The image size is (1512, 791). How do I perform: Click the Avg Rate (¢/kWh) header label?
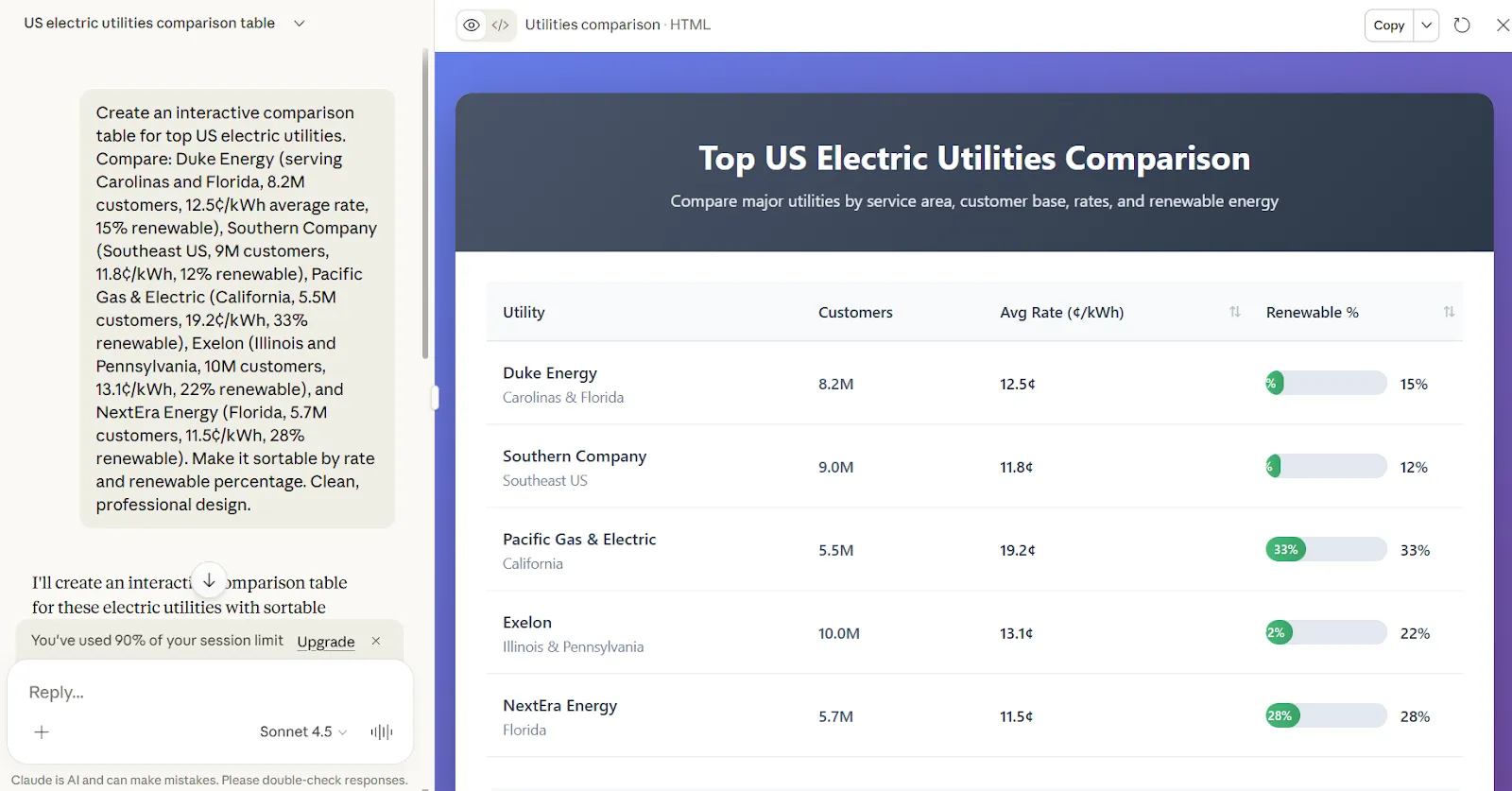pyautogui.click(x=1062, y=313)
